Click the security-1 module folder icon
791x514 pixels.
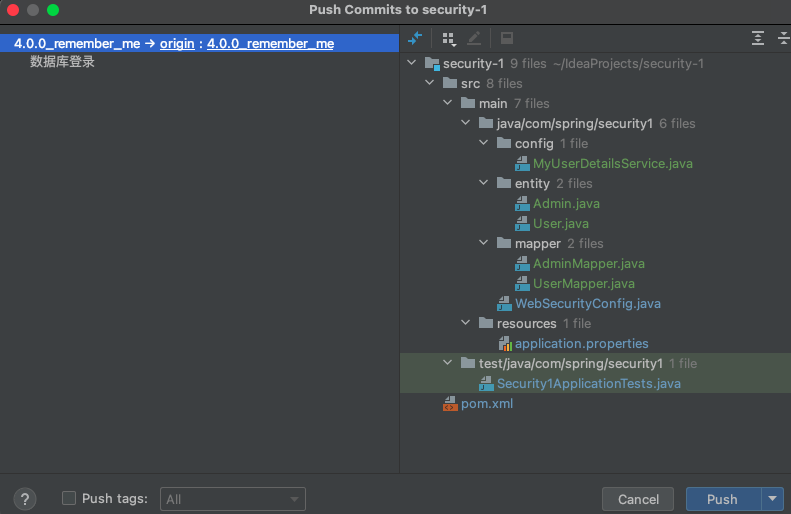(x=432, y=64)
